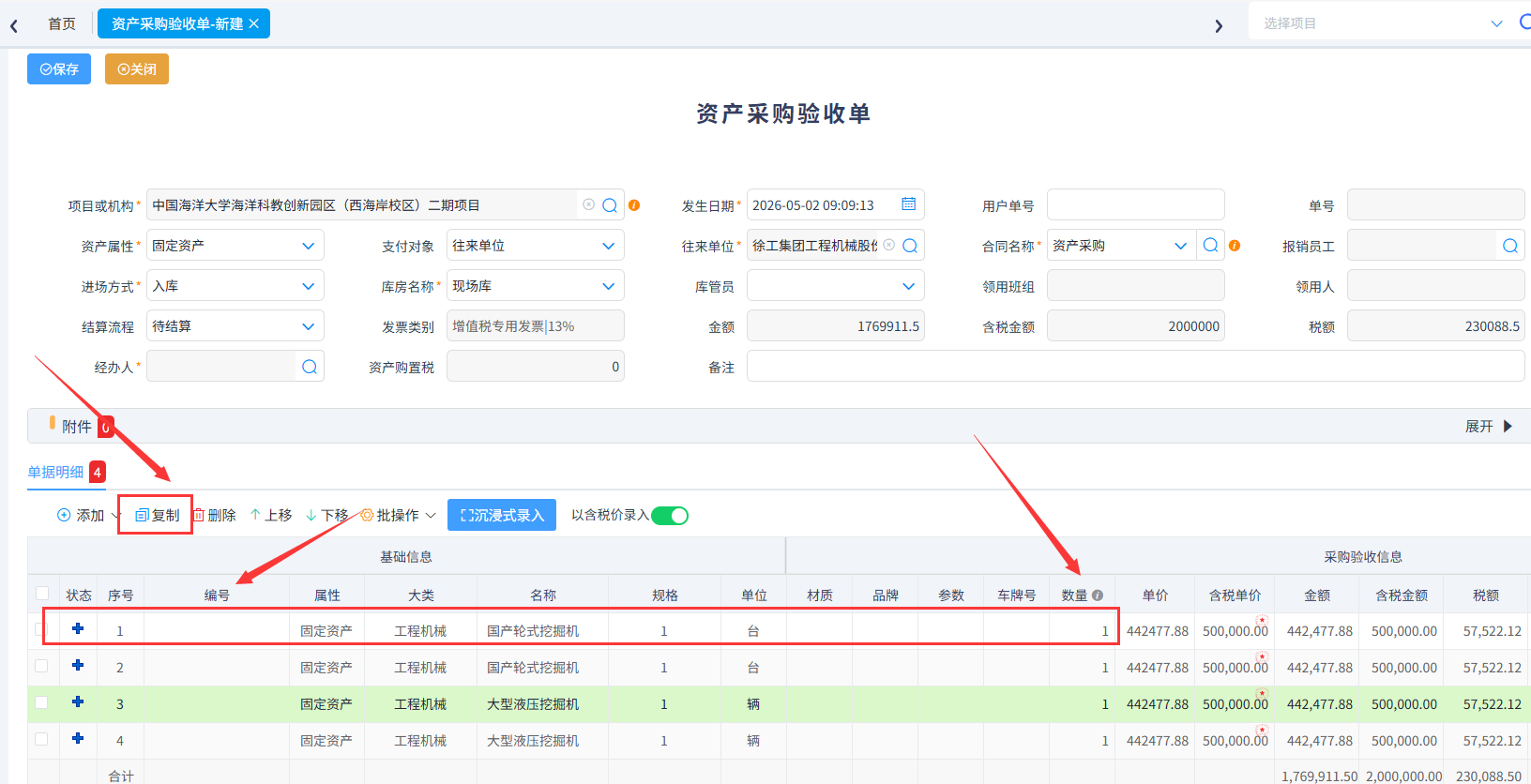This screenshot has height=784, width=1531.
Task: Click the plus icon on row 4
Action: (78, 739)
